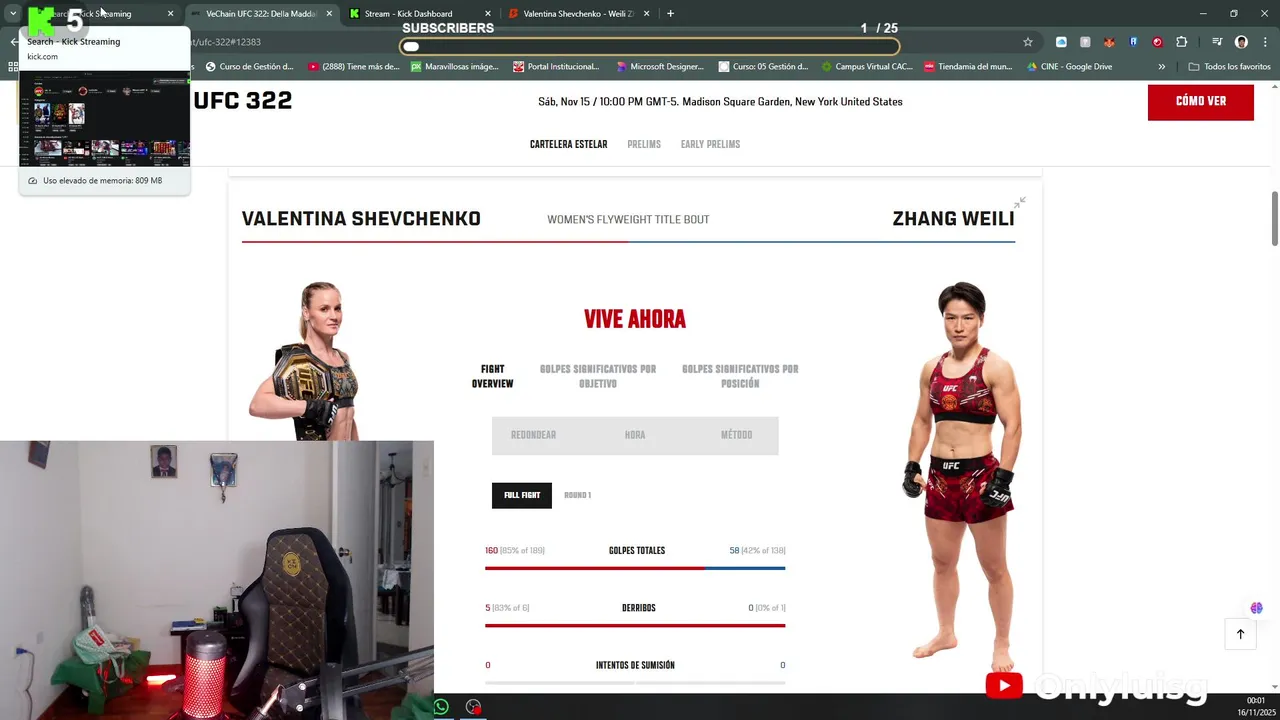Screen dimensions: 1280x720
Task: Open the tab search dropdown arrow
Action: (x=13, y=14)
